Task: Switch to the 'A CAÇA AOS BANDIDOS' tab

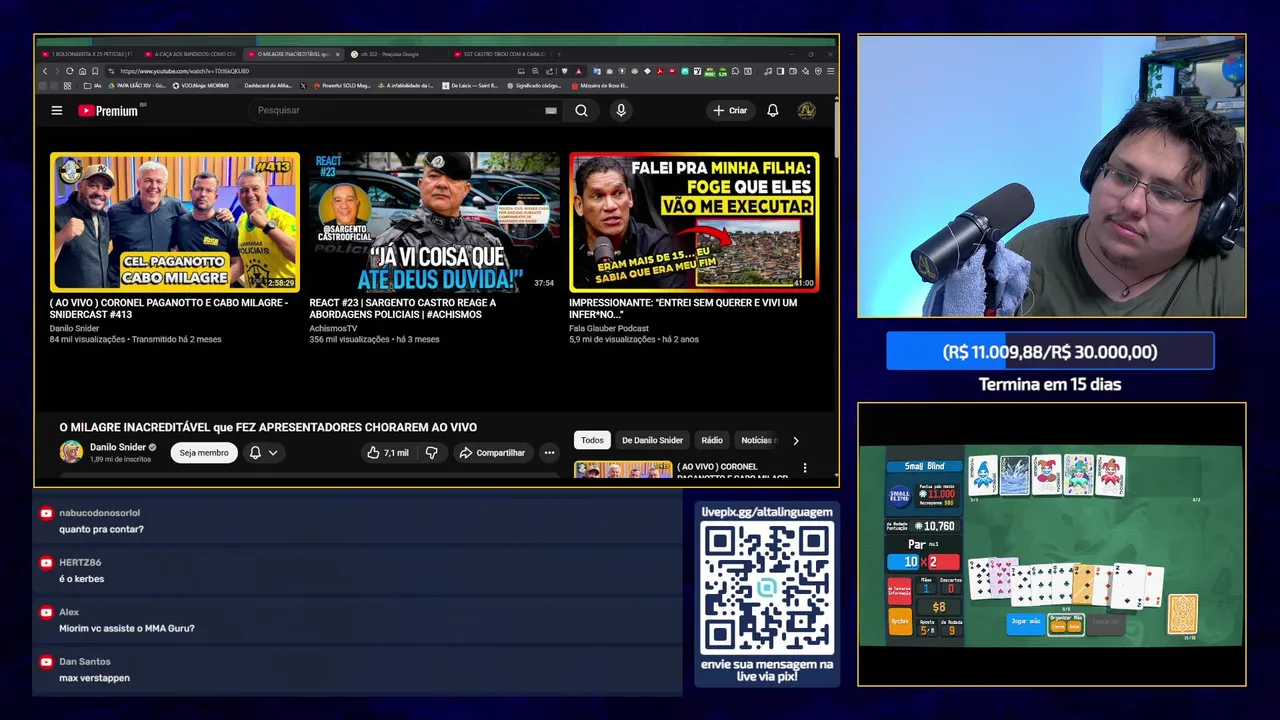Action: coord(191,54)
